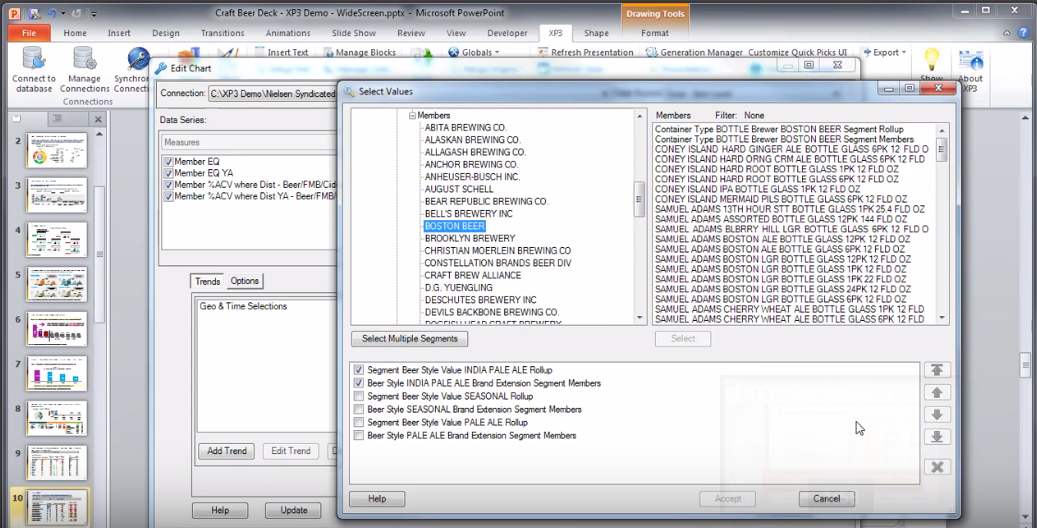Move selected segment up one position
1037x528 pixels.
pos(936,393)
